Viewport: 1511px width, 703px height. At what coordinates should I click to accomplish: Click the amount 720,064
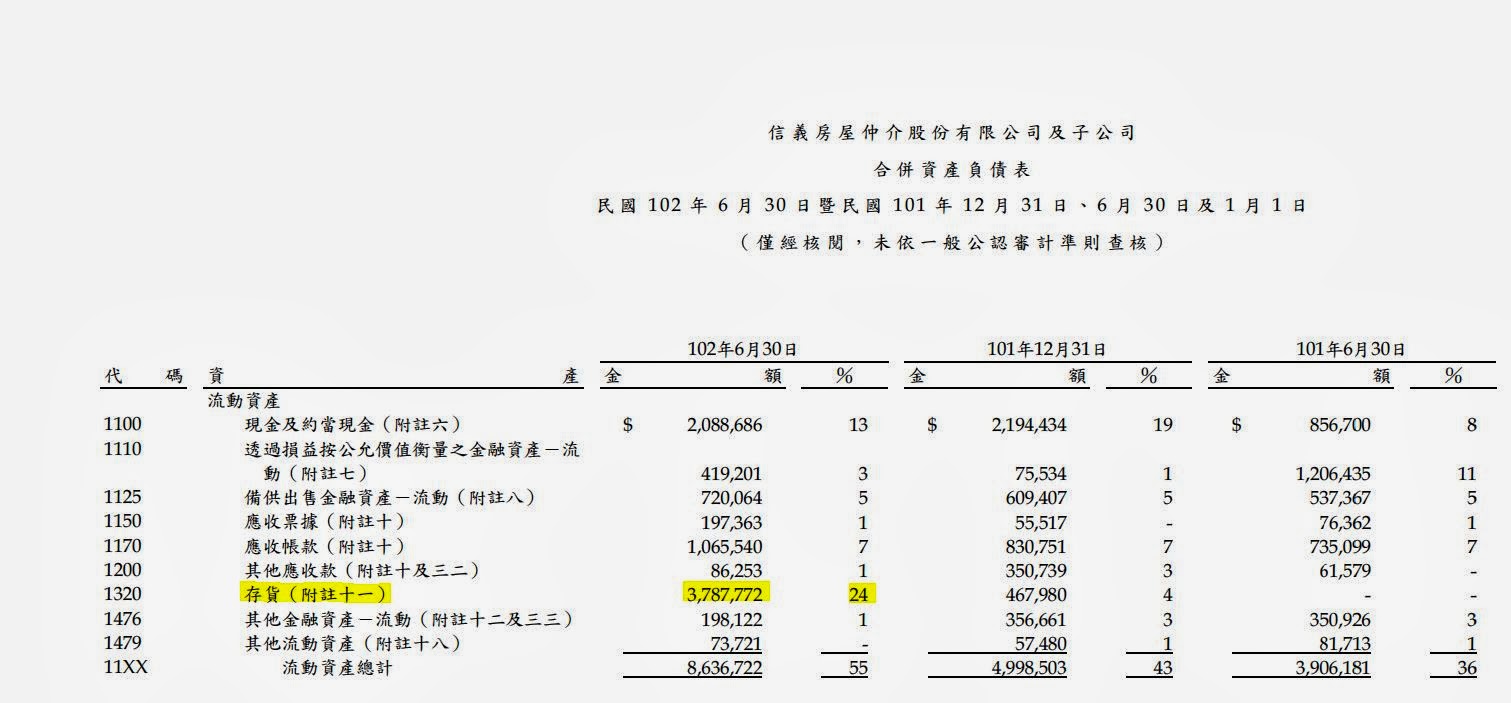(732, 497)
